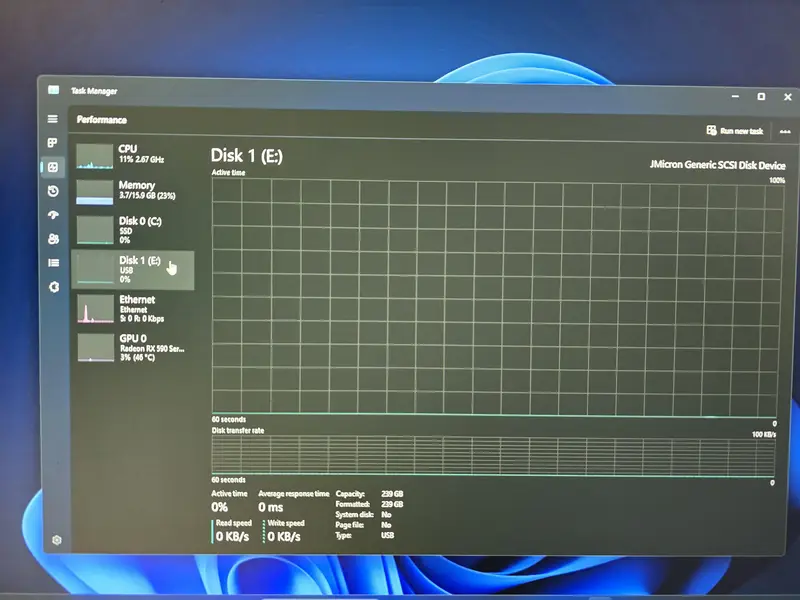Close the Task Manager window
Image resolution: width=800 pixels, height=600 pixels.
coord(787,97)
